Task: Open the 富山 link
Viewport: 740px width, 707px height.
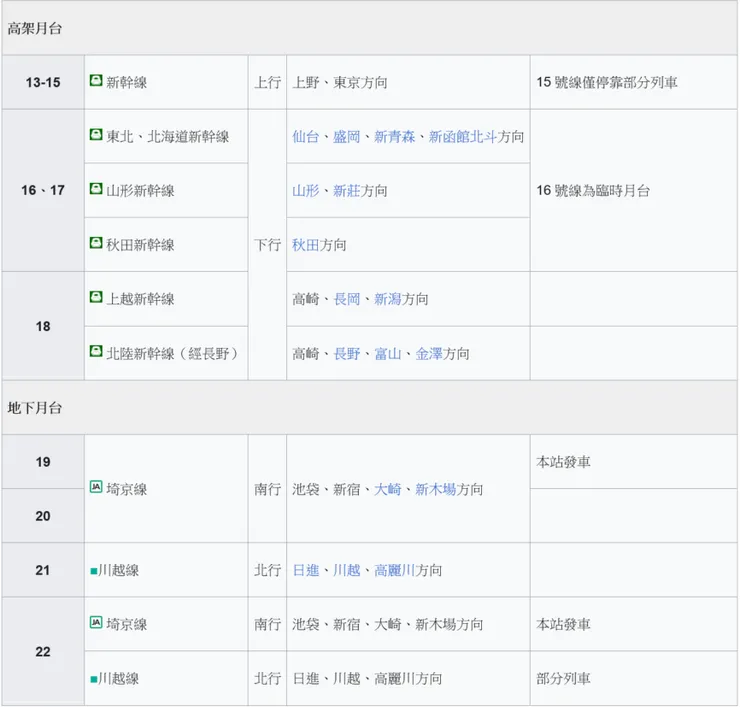Action: click(x=387, y=354)
